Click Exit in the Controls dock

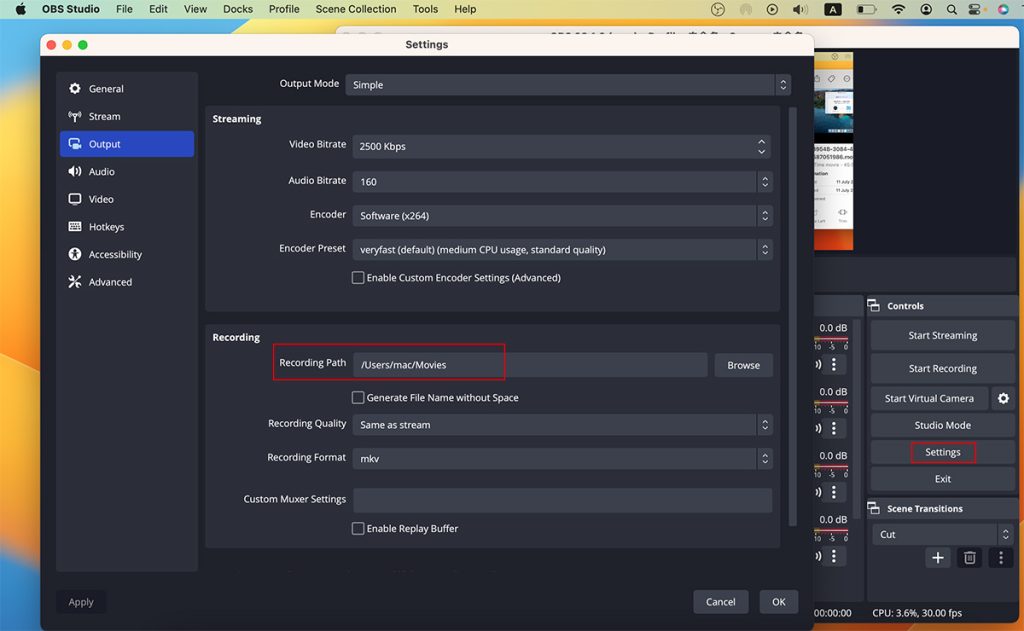click(x=942, y=479)
